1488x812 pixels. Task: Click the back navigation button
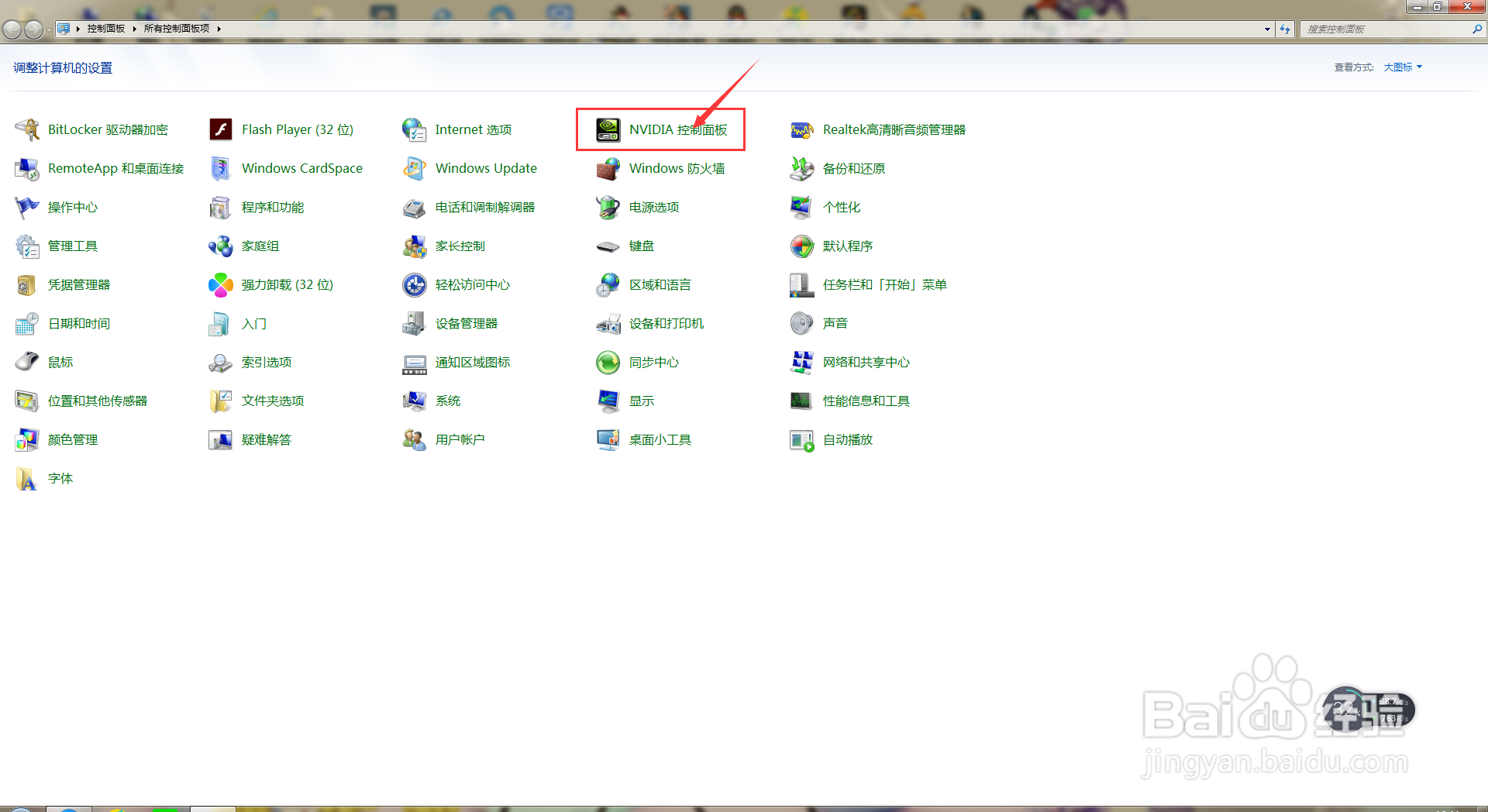(12, 29)
